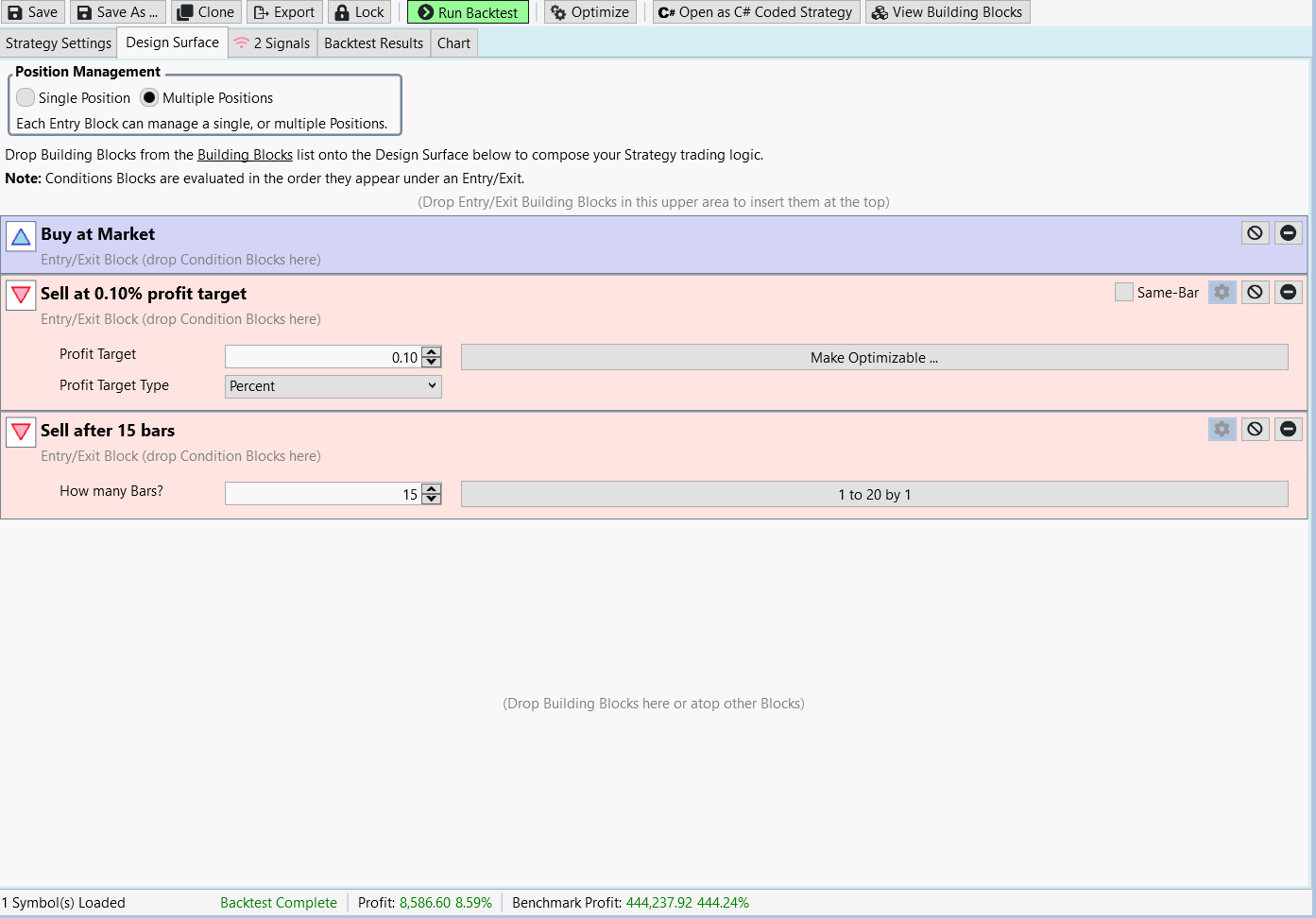Open the Profit Target Type dropdown
This screenshot has height=918, width=1316.
(333, 386)
